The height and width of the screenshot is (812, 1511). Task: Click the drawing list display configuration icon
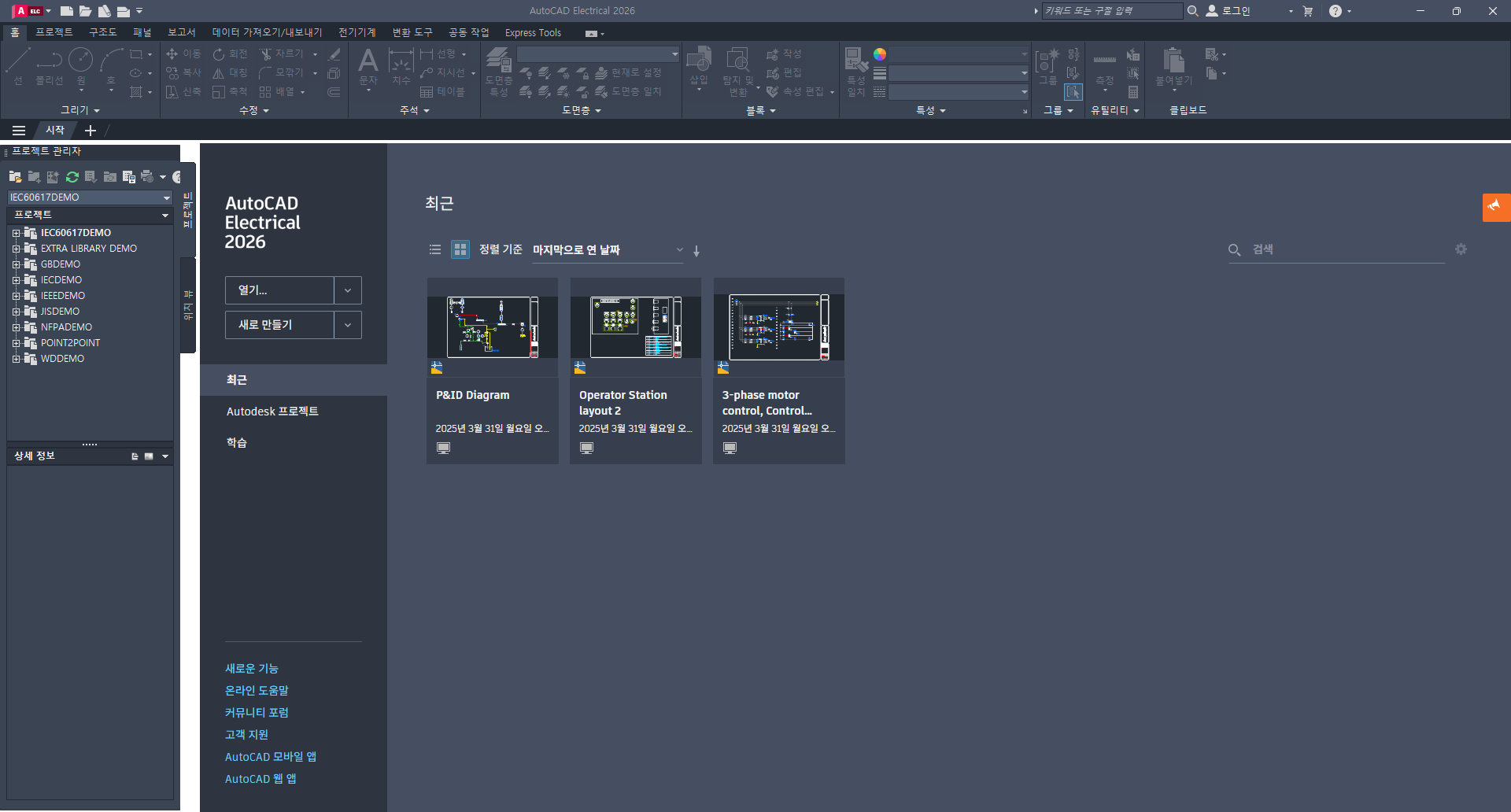129,177
